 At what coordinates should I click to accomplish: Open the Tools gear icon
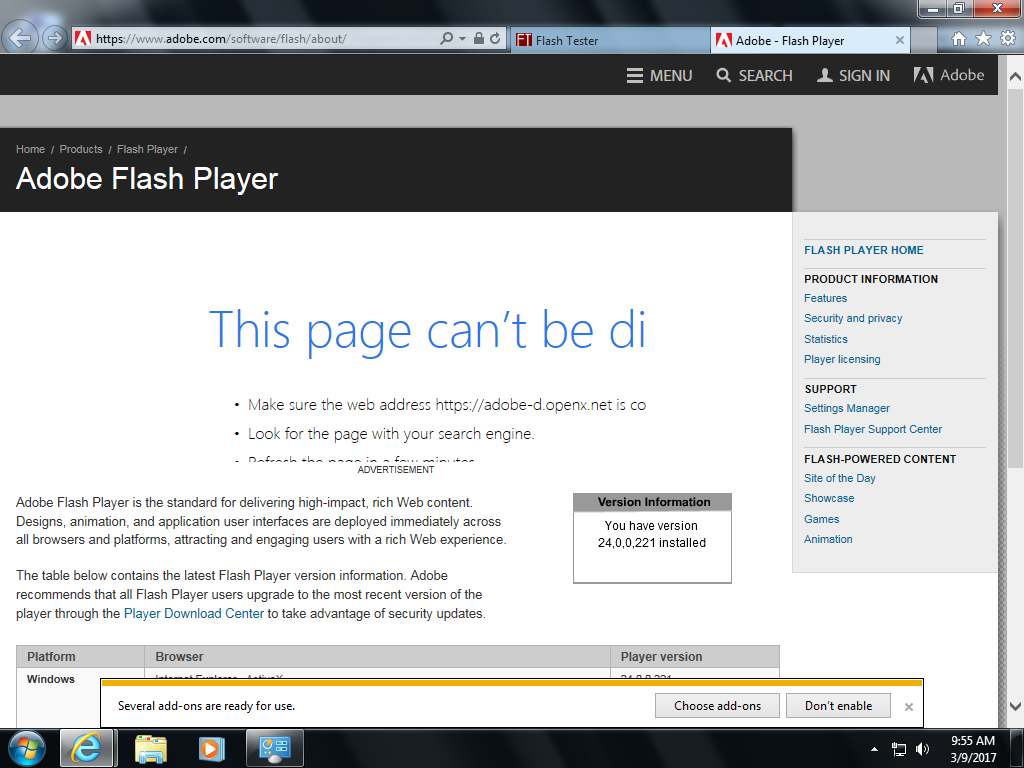click(x=1008, y=39)
